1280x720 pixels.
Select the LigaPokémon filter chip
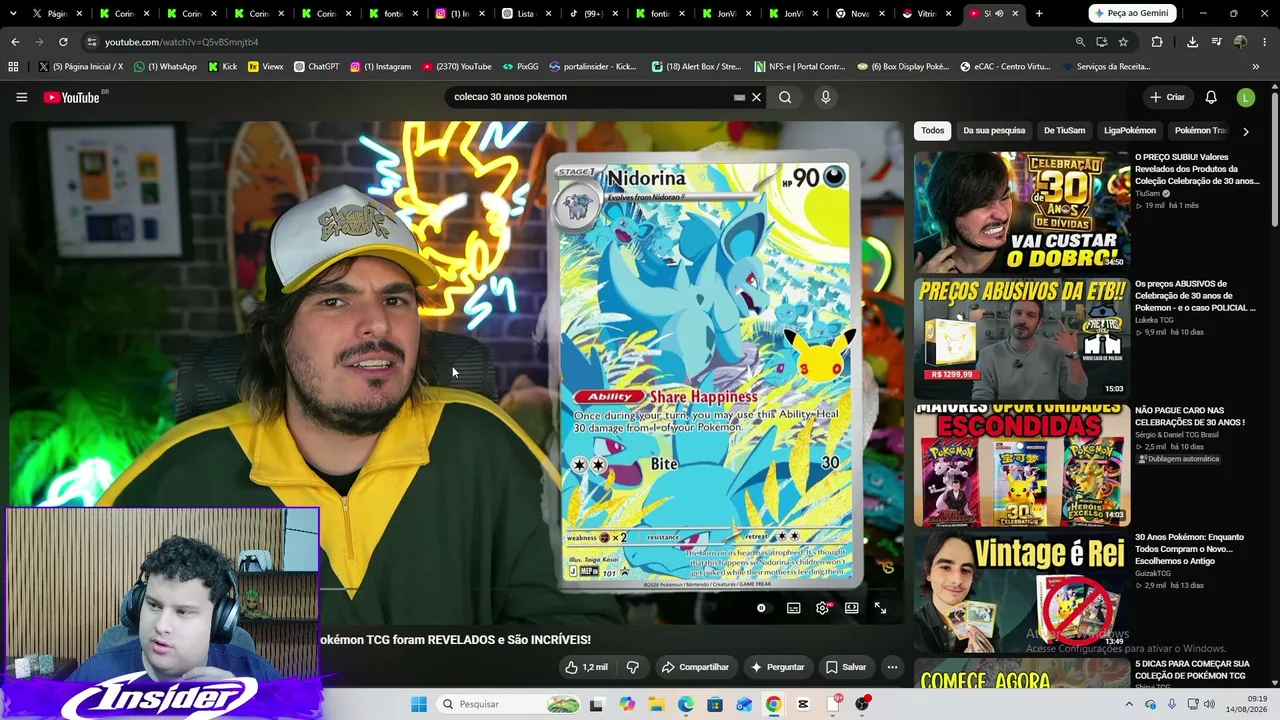tap(1130, 131)
